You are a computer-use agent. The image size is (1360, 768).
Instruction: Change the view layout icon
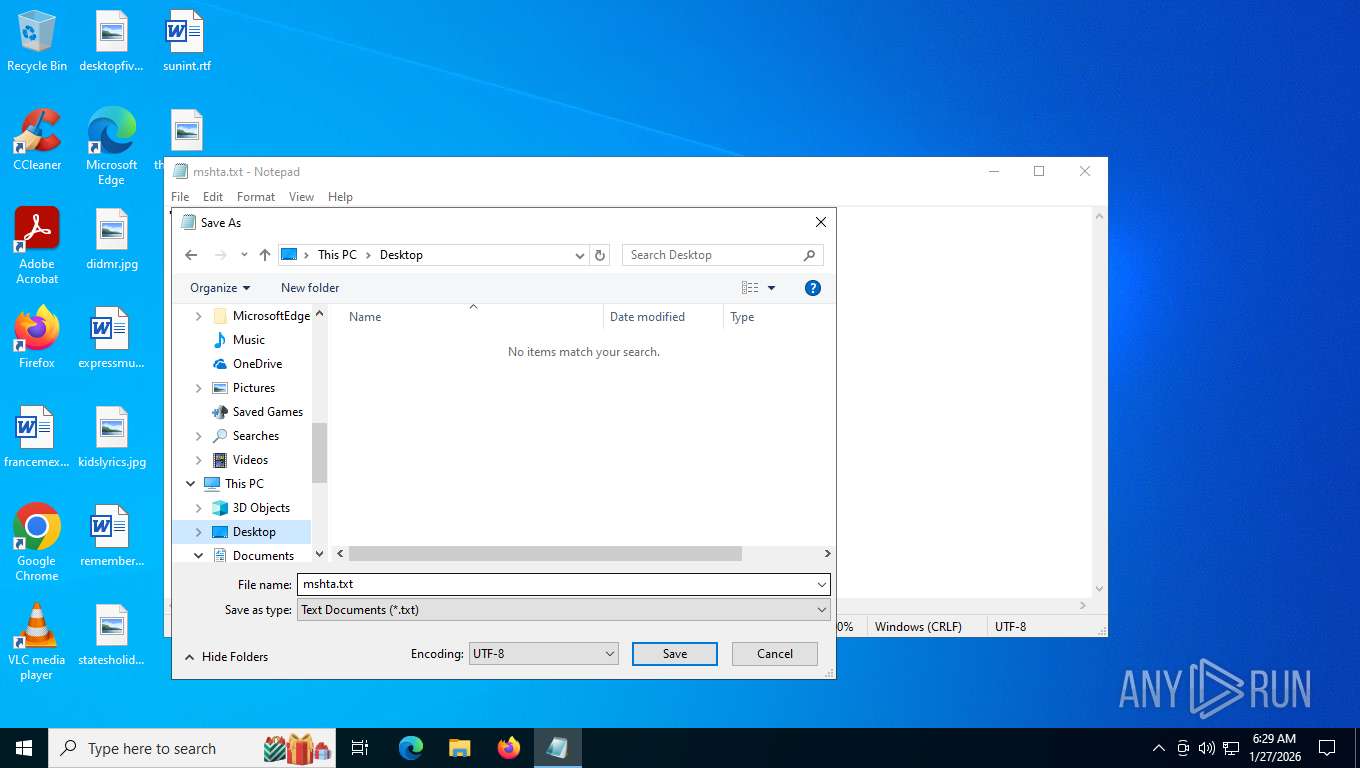(x=750, y=288)
